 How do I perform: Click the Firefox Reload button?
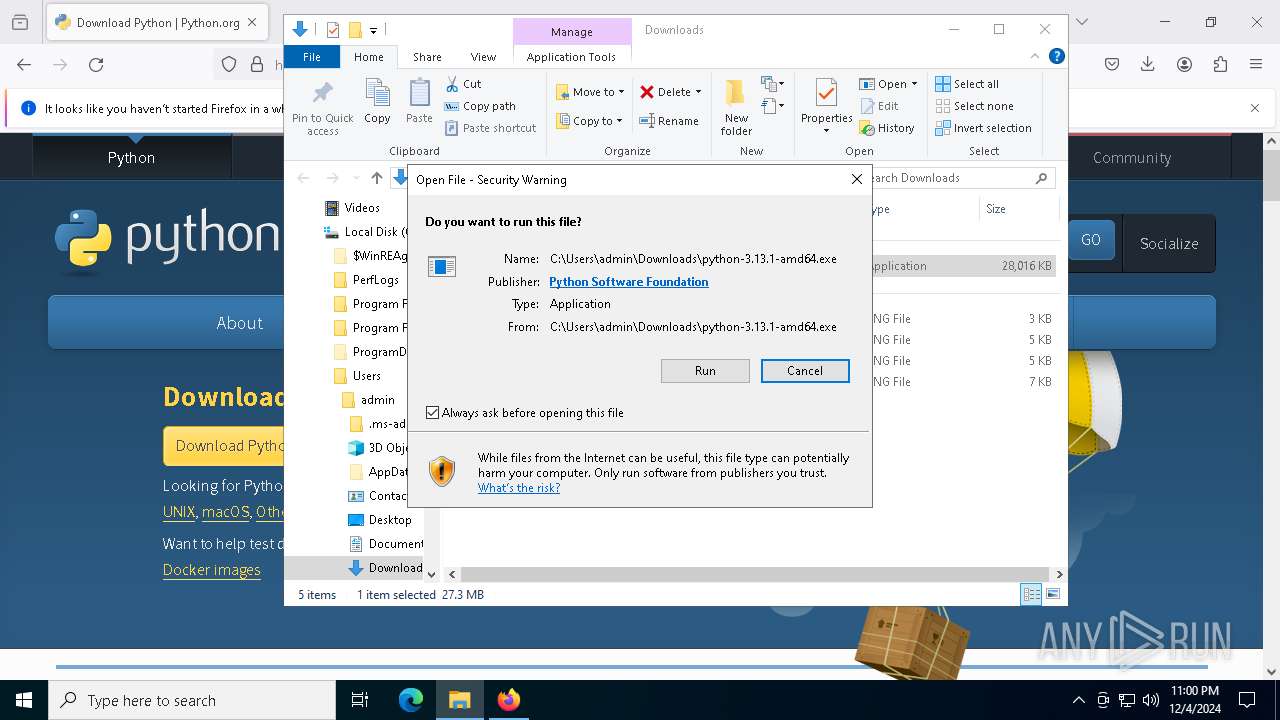click(x=96, y=65)
